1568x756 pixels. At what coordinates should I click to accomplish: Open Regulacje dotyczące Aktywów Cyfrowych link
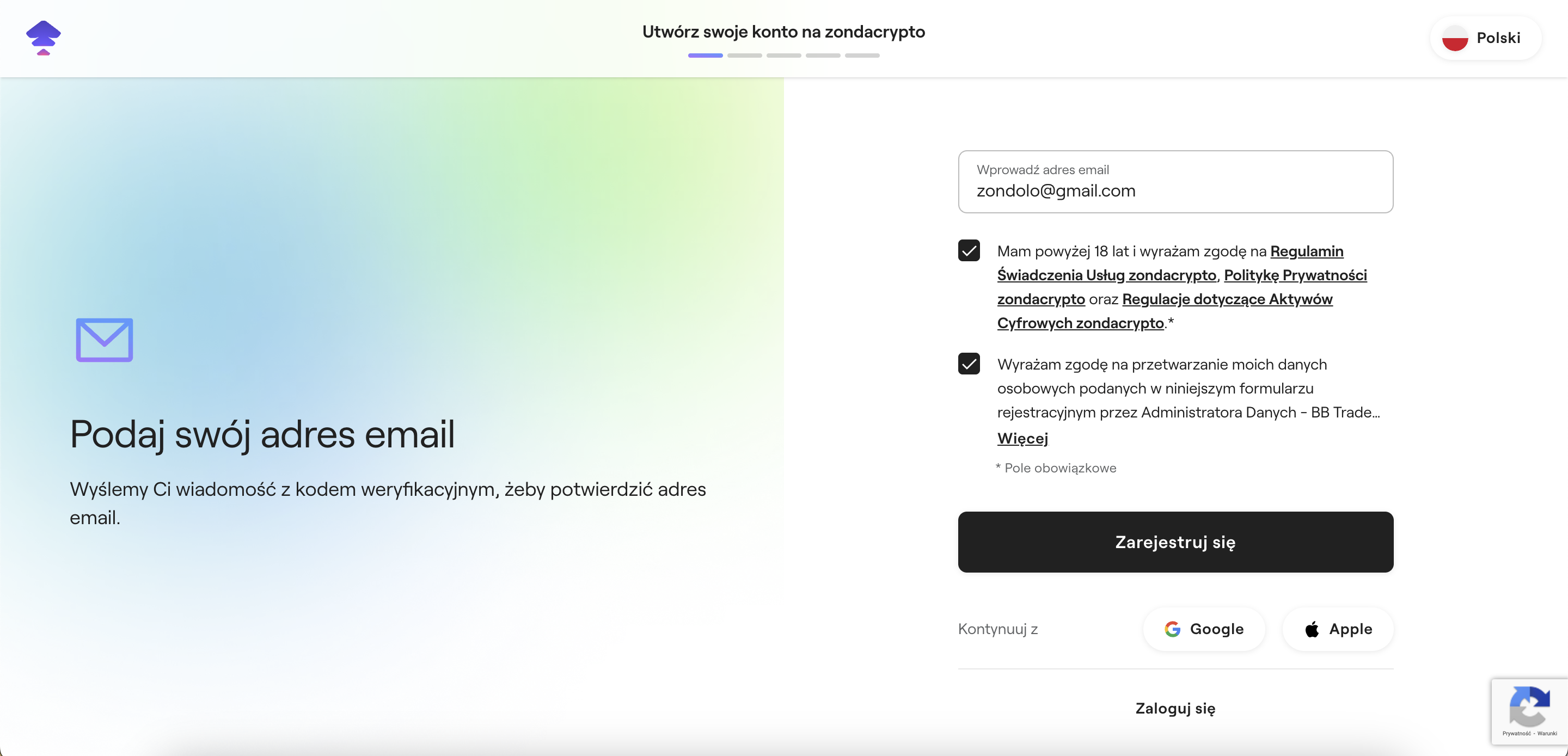(x=1227, y=299)
